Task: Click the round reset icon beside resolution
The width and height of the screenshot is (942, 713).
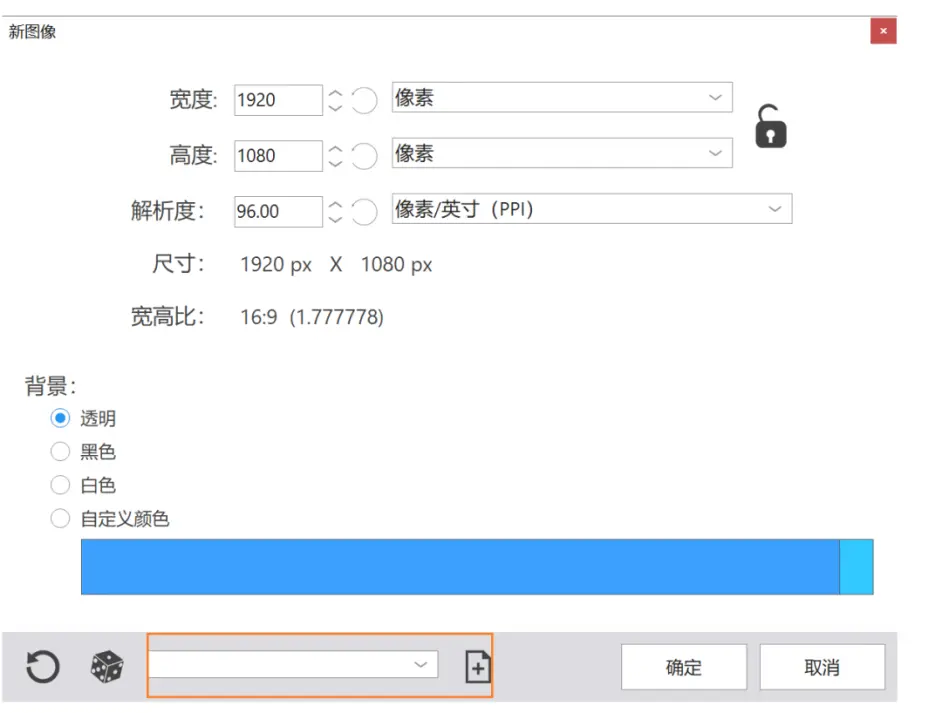Action: click(364, 211)
